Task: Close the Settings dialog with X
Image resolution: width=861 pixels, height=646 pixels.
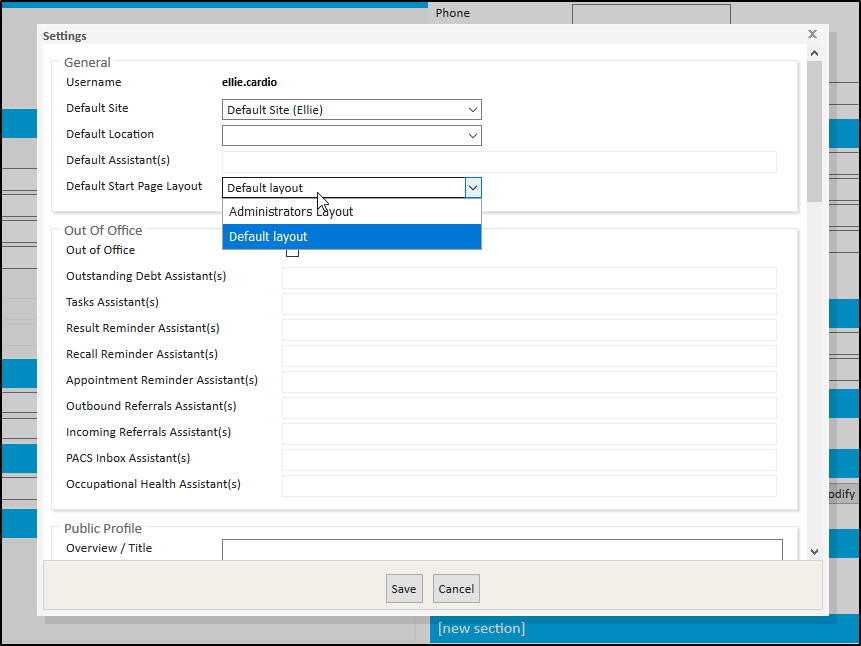Action: coord(812,33)
